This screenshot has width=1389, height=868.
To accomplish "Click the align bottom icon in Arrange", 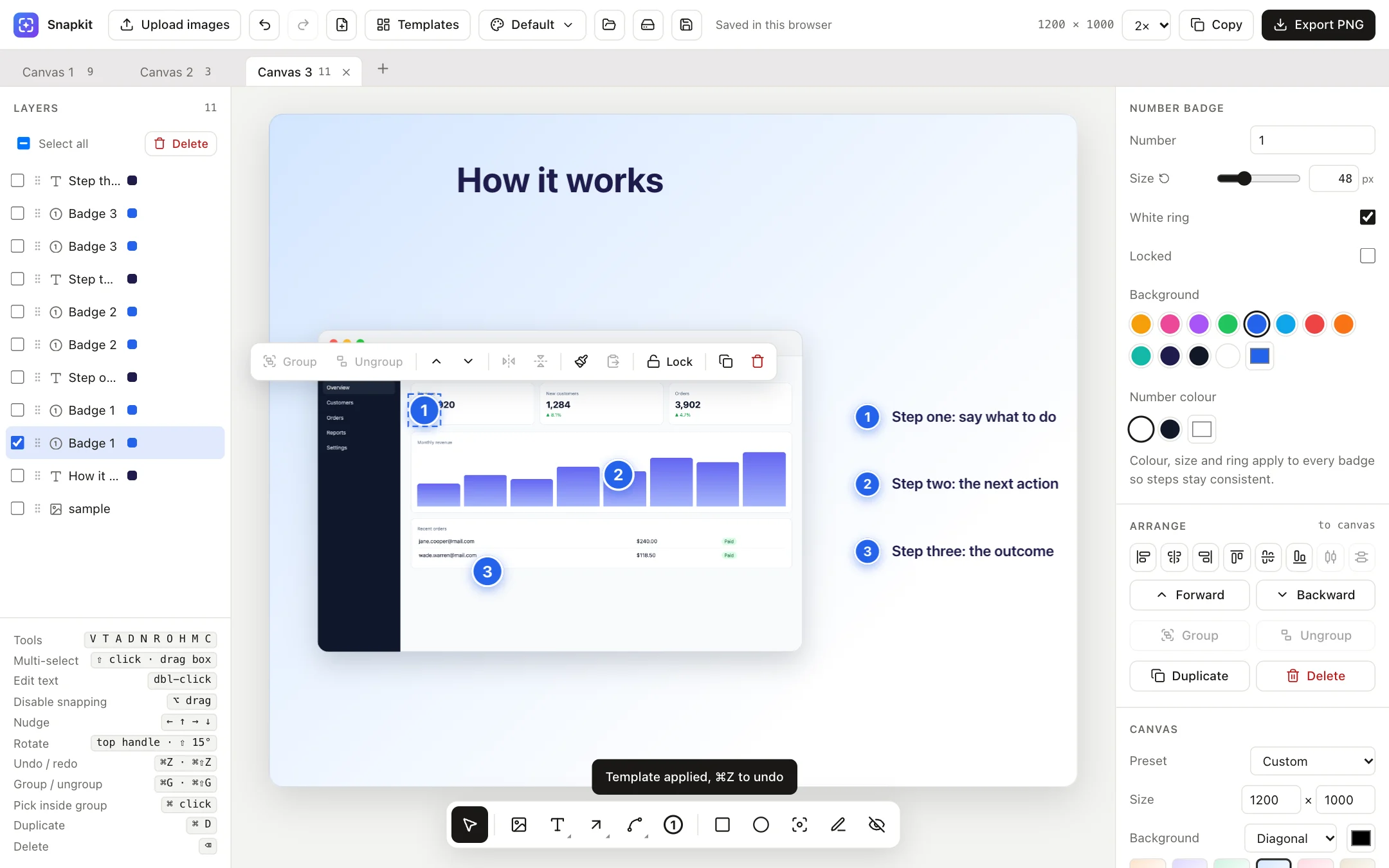I will point(1299,557).
